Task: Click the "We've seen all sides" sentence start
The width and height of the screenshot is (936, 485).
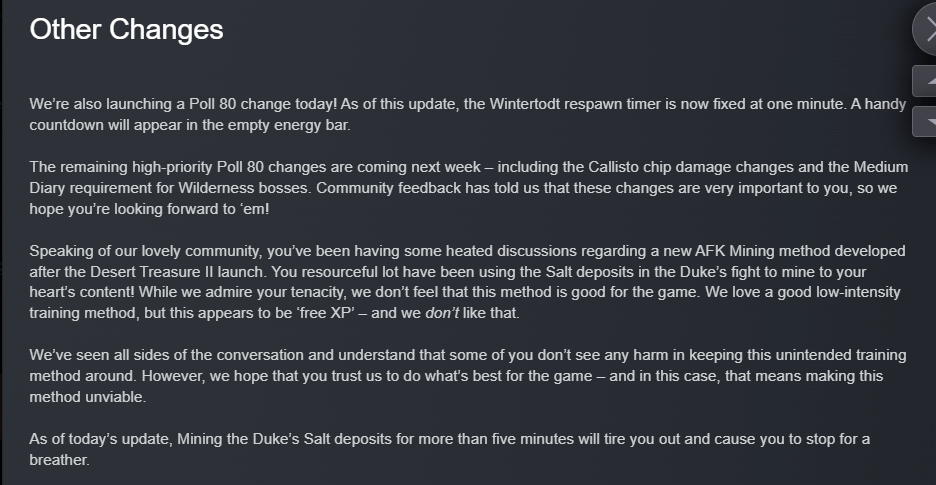Action: click(103, 355)
